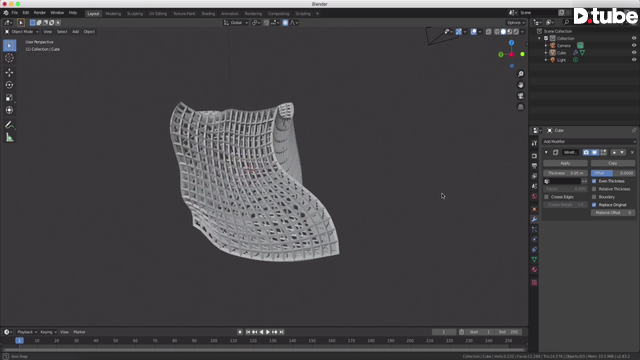640x360 pixels.
Task: Pick the Rotate tool
Action: pyautogui.click(x=9, y=85)
